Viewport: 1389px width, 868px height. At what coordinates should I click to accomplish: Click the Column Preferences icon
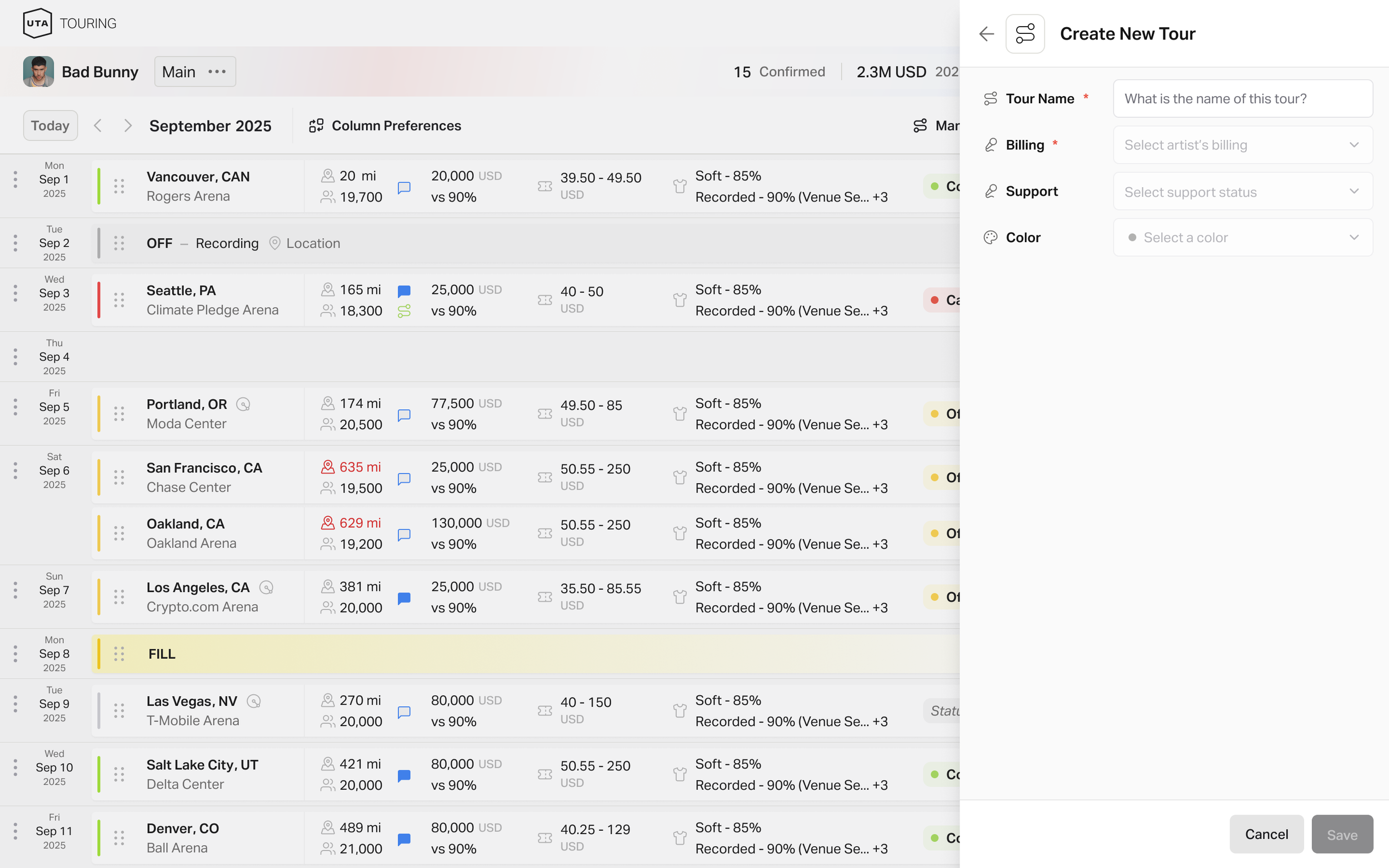click(316, 126)
